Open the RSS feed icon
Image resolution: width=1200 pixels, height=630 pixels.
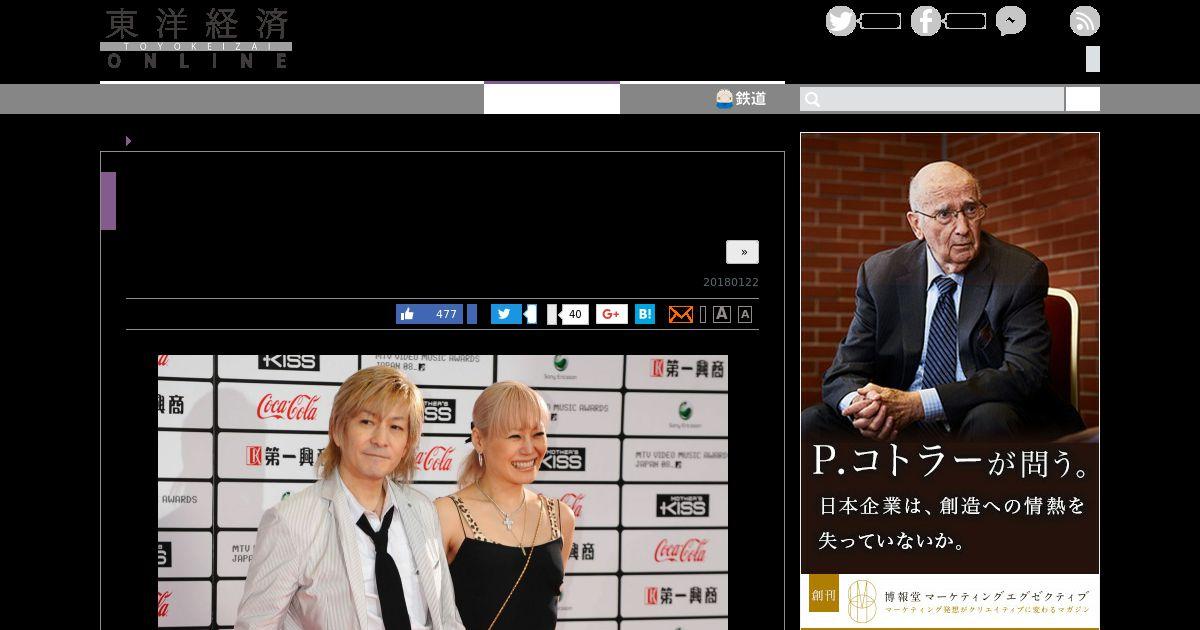coord(1085,21)
